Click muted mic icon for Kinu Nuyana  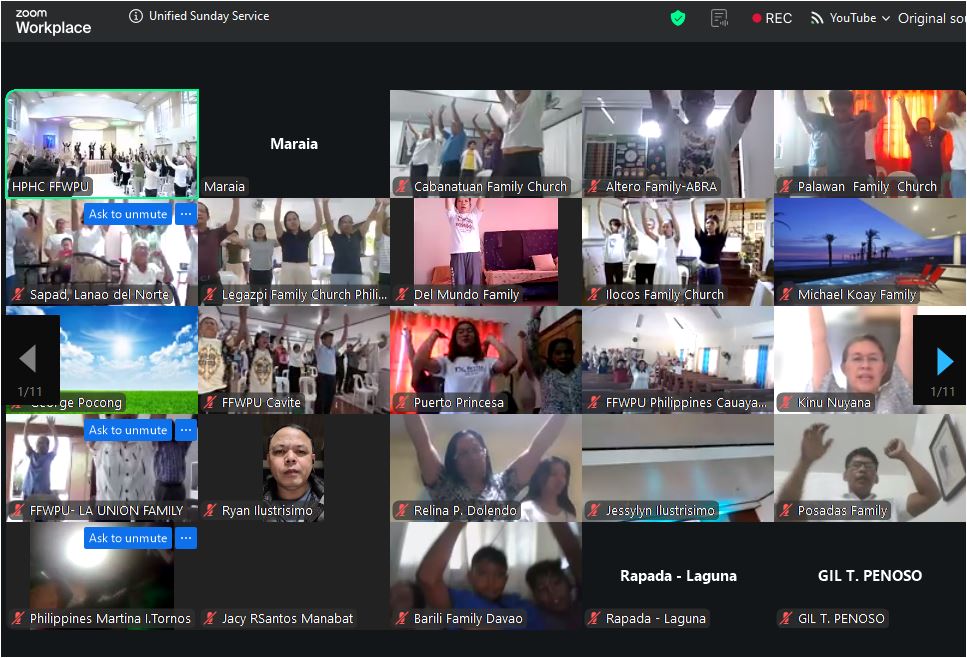pyautogui.click(x=785, y=403)
